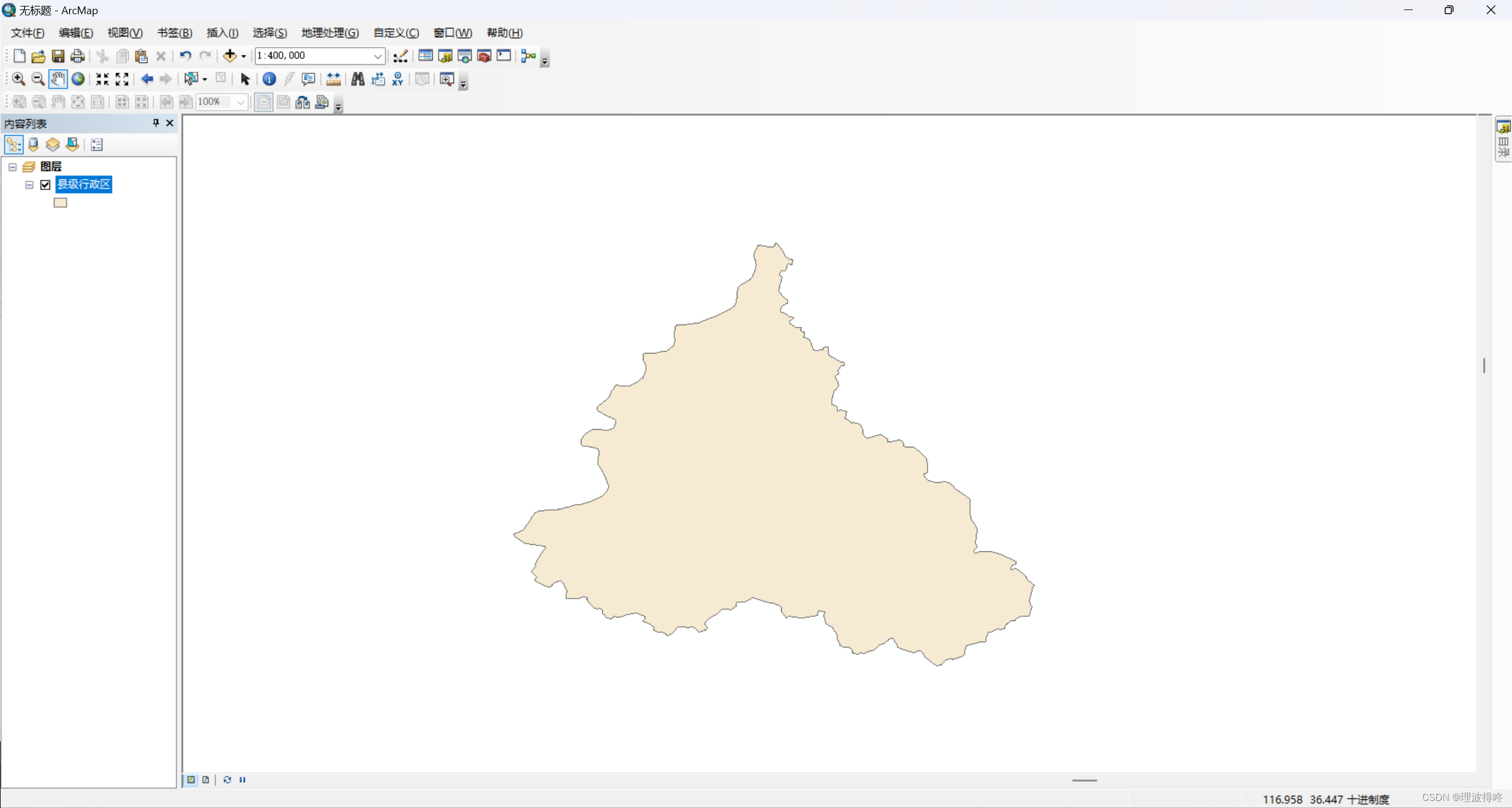Screen dimensions: 1512x808
Task: Select the Zoom In tool
Action: 18,79
